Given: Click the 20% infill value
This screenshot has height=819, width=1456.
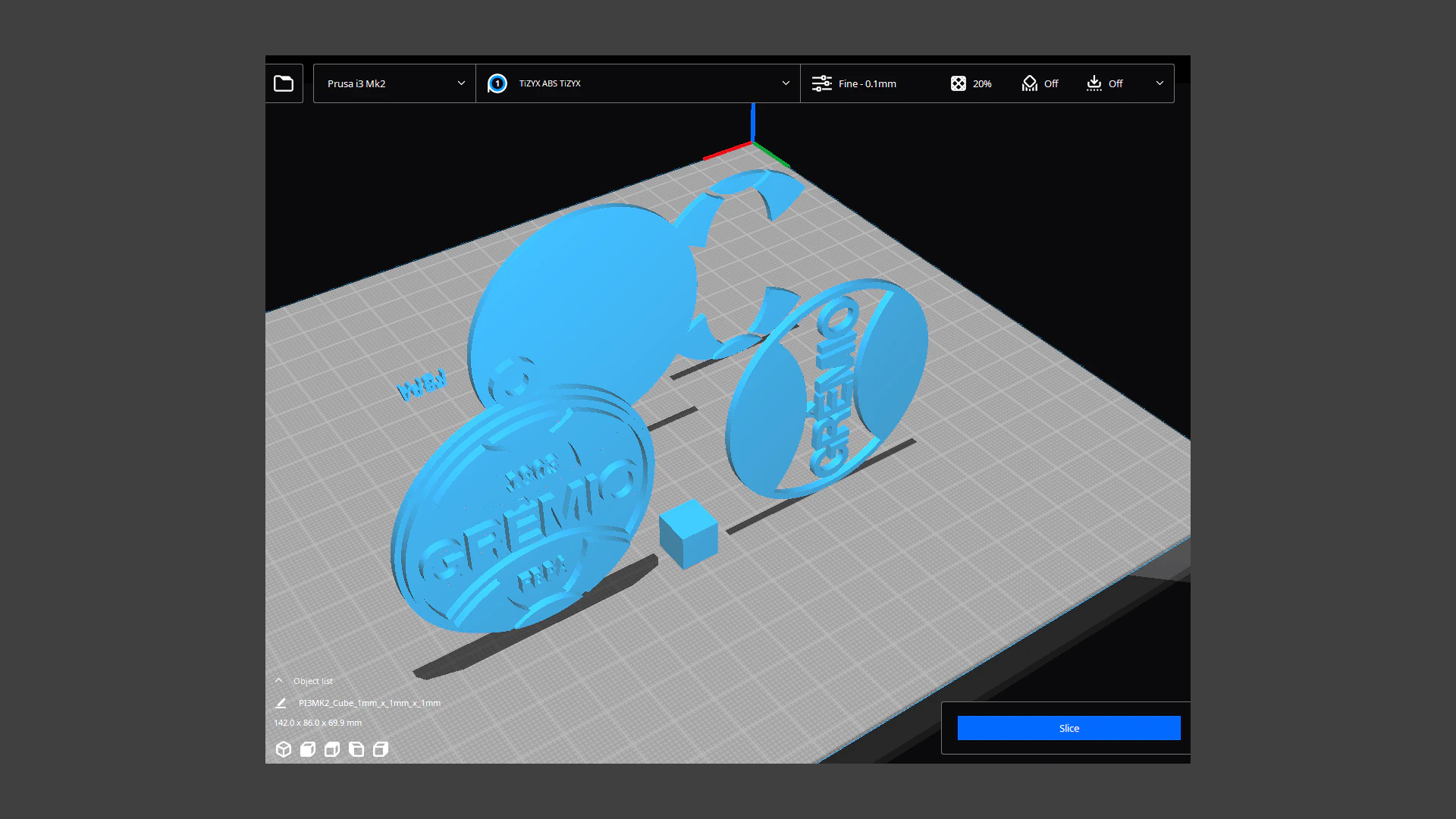Looking at the screenshot, I should pyautogui.click(x=982, y=83).
